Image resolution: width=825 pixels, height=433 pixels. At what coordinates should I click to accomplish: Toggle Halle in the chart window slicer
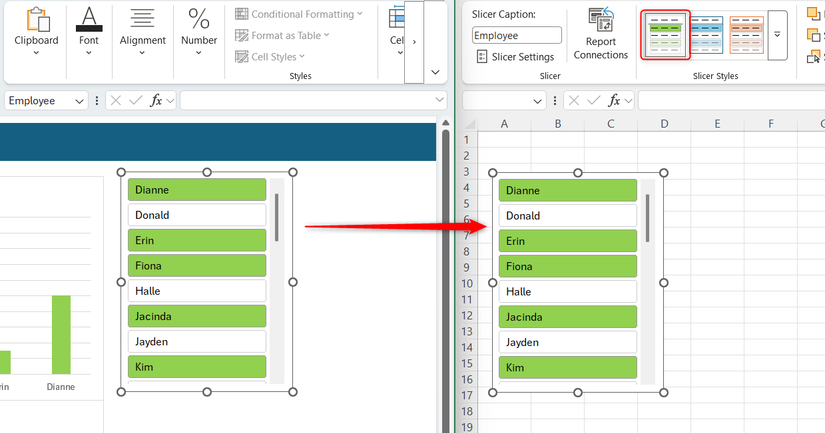(x=197, y=291)
